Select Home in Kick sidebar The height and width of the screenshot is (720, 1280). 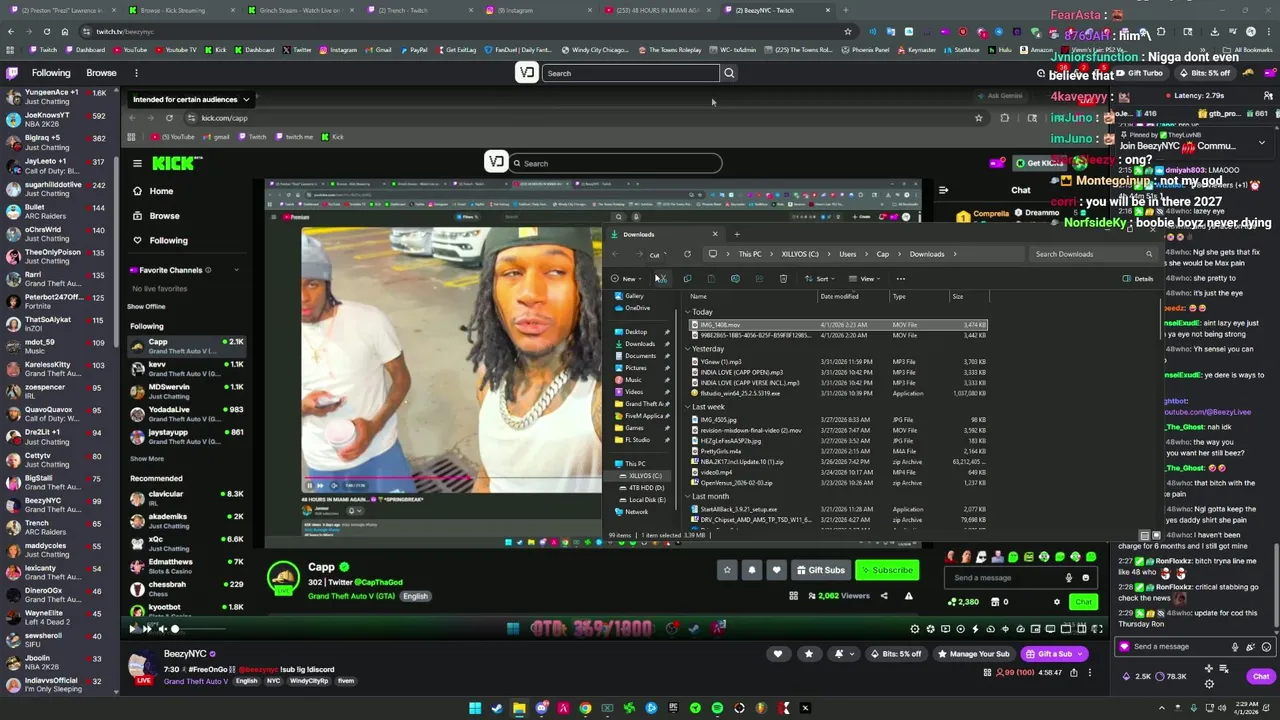point(153,191)
